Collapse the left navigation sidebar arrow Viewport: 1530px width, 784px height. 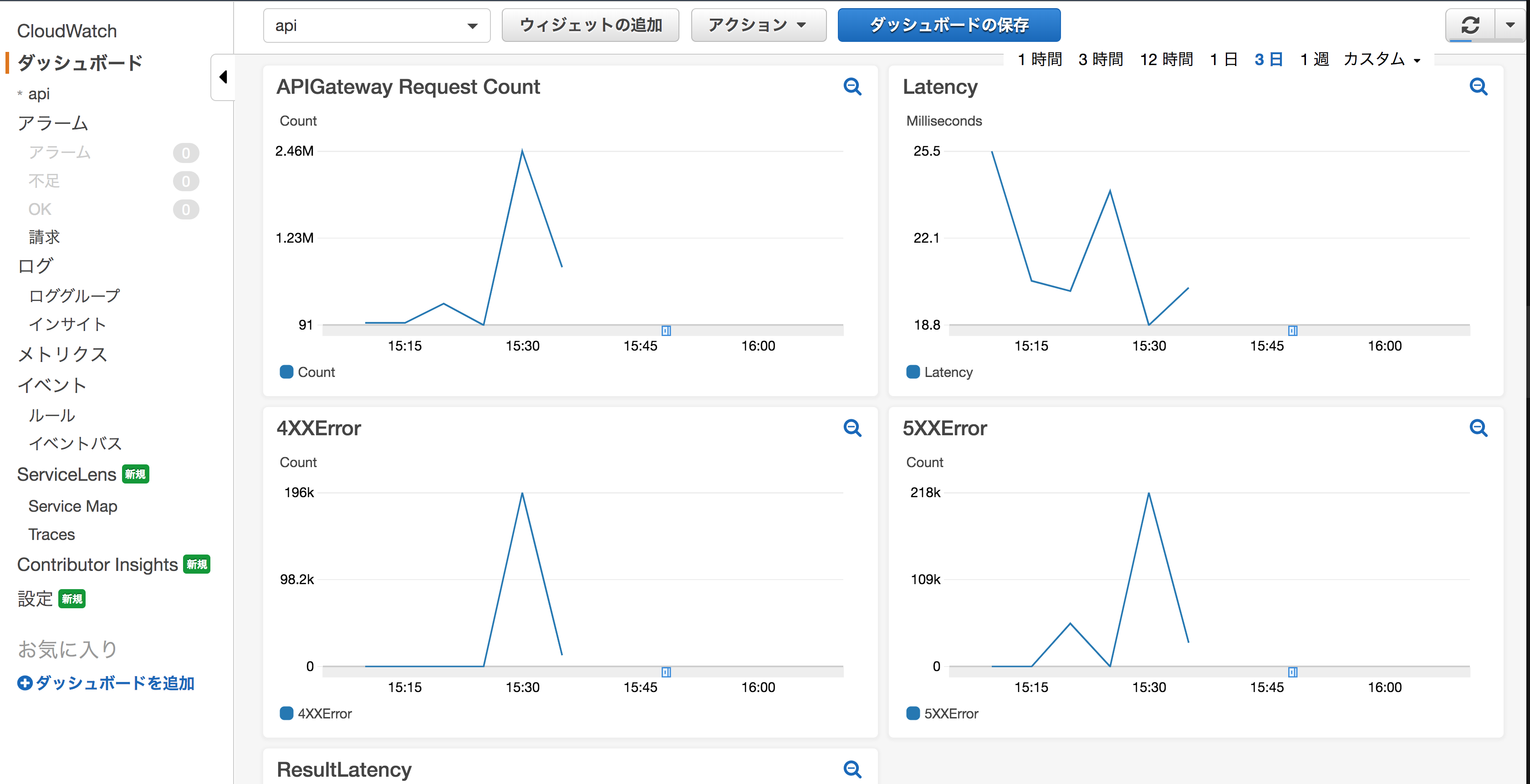pyautogui.click(x=223, y=77)
